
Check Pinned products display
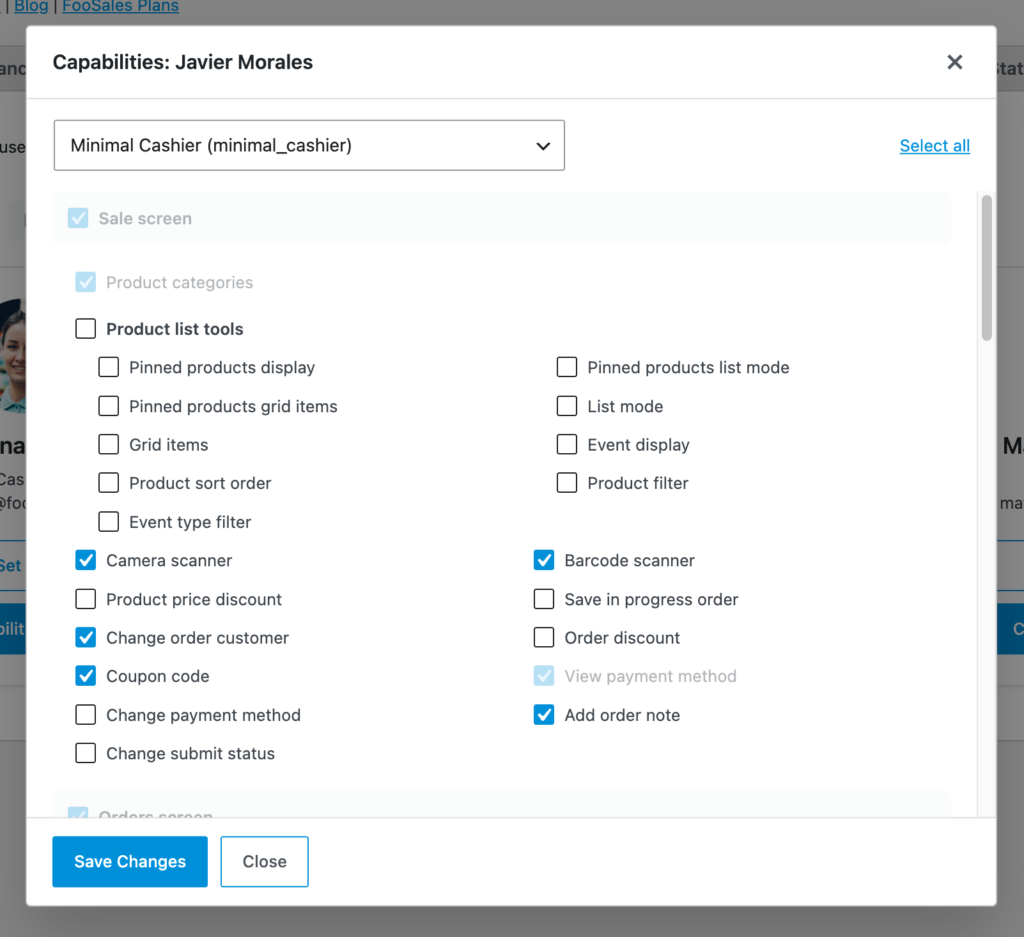(108, 367)
